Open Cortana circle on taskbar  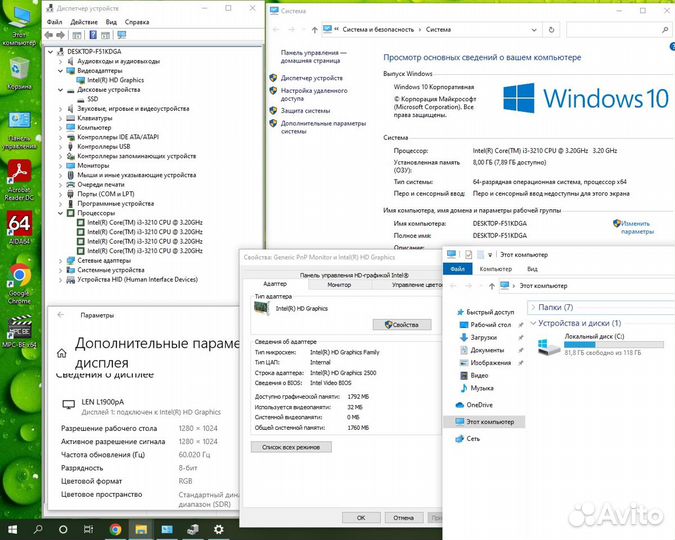(63, 529)
